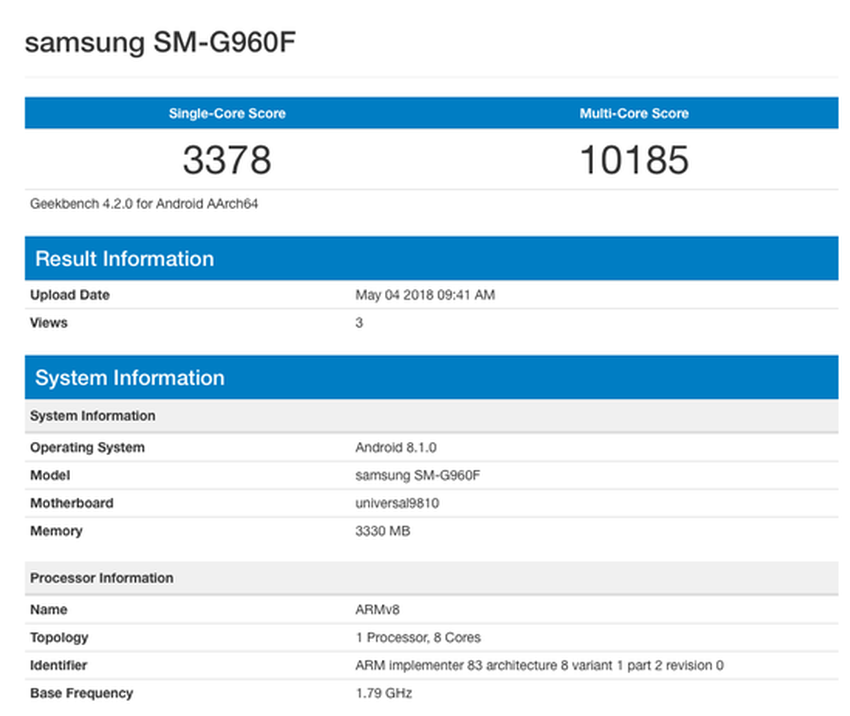Click the single-core score value 3378
Viewport: 850px width, 716px height.
(227, 160)
